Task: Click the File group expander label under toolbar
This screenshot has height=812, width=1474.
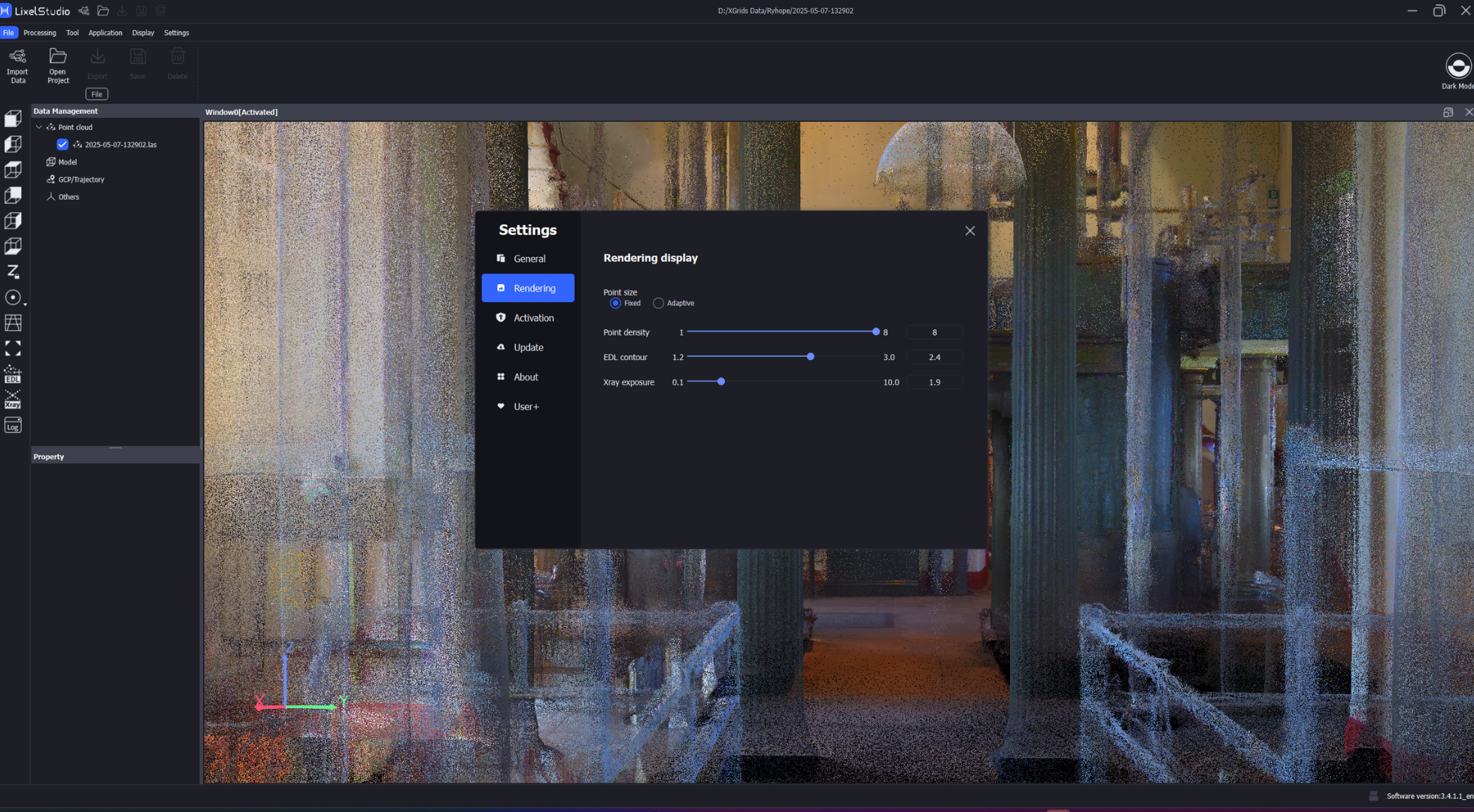Action: (x=96, y=94)
